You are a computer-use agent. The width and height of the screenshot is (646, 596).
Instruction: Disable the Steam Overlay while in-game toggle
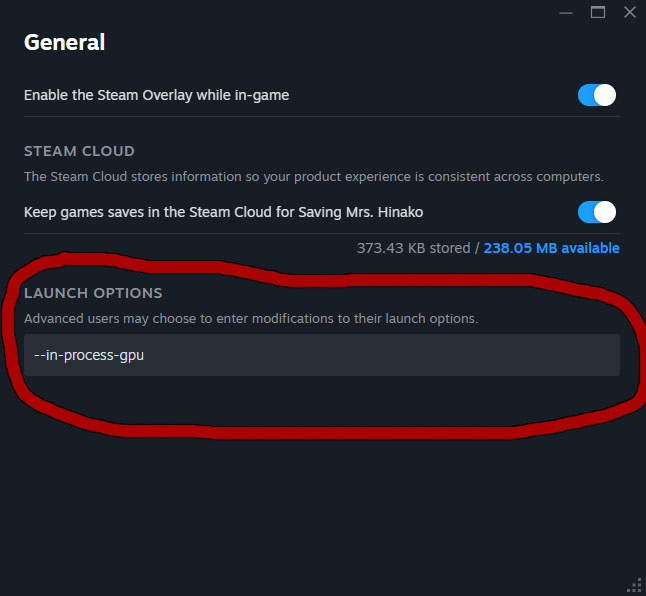pyautogui.click(x=597, y=95)
